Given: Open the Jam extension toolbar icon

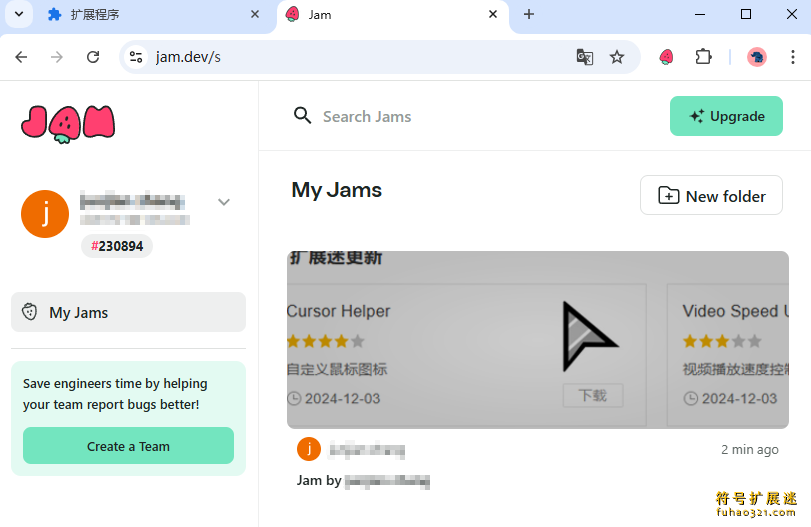Looking at the screenshot, I should click(666, 57).
